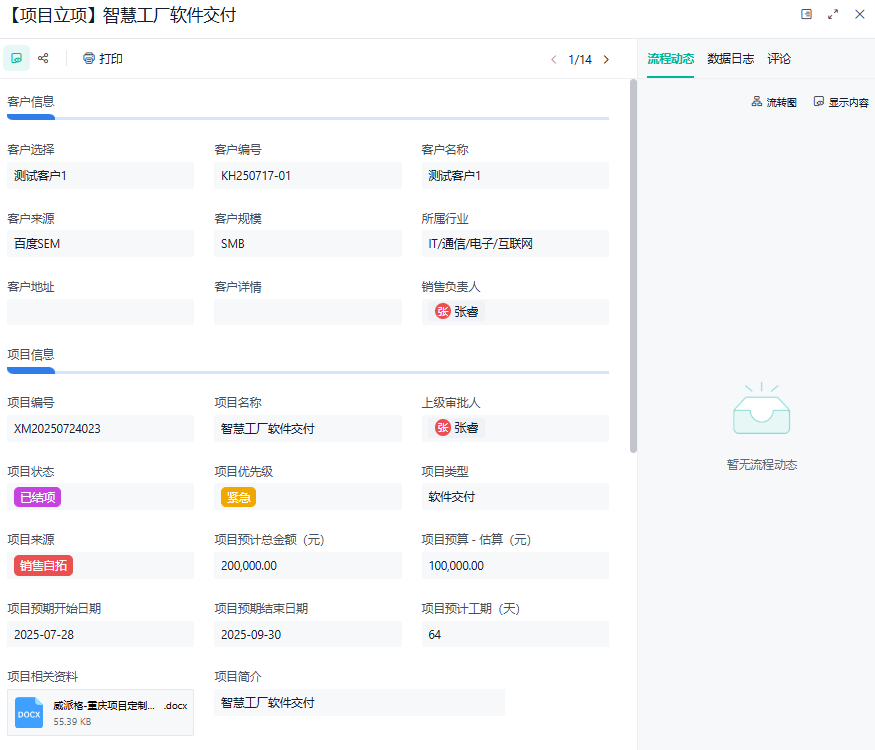Click the share icon in the toolbar
This screenshot has width=875, height=750.
45,57
